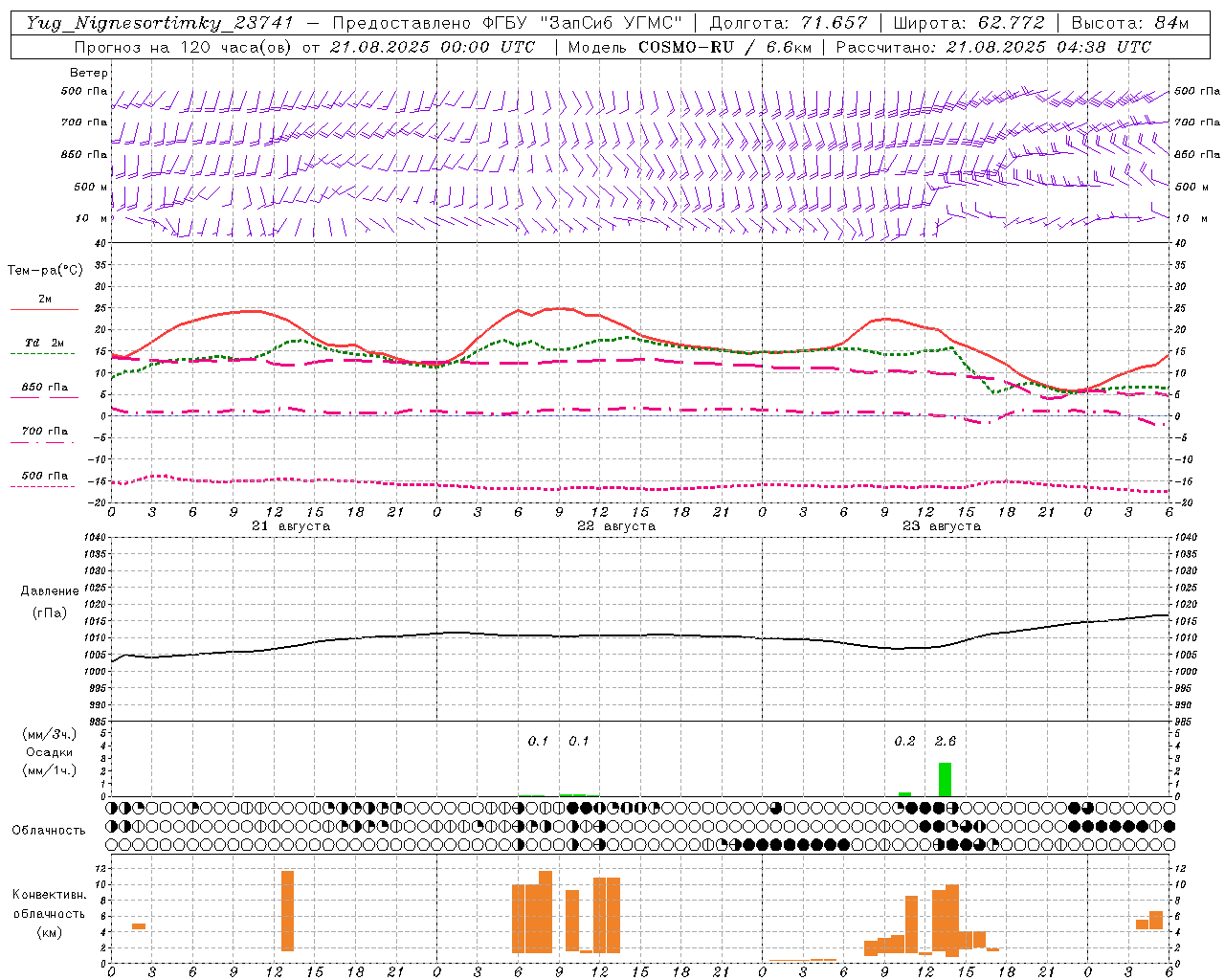The height and width of the screenshot is (980, 1225).
Task: Click the forecast header Прогноз на 120 часа(ов)
Action: 185,47
